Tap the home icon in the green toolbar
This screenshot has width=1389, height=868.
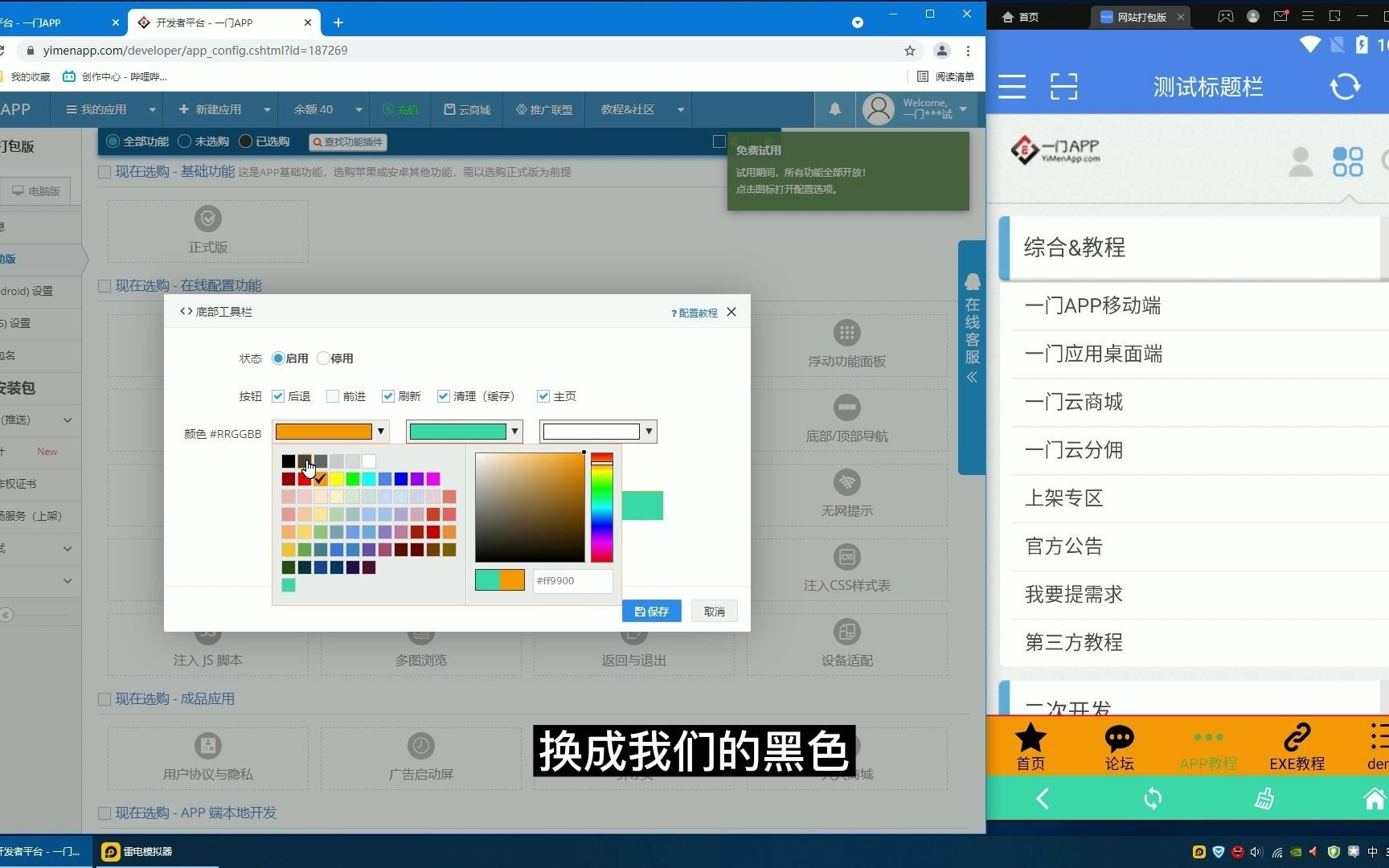pyautogui.click(x=1375, y=798)
